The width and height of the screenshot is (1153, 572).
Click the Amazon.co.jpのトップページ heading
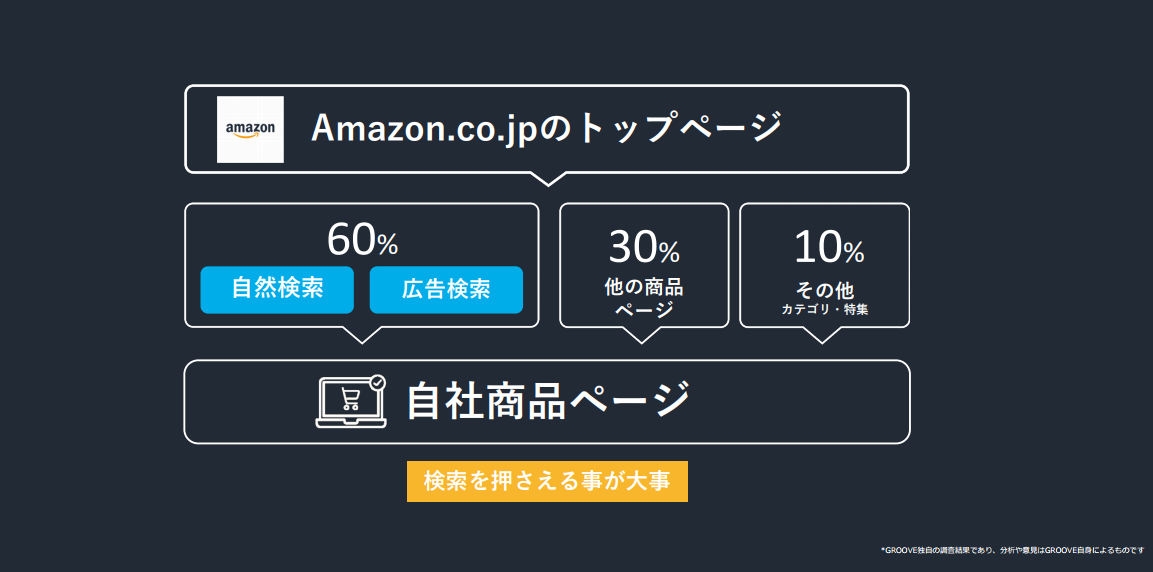point(545,128)
